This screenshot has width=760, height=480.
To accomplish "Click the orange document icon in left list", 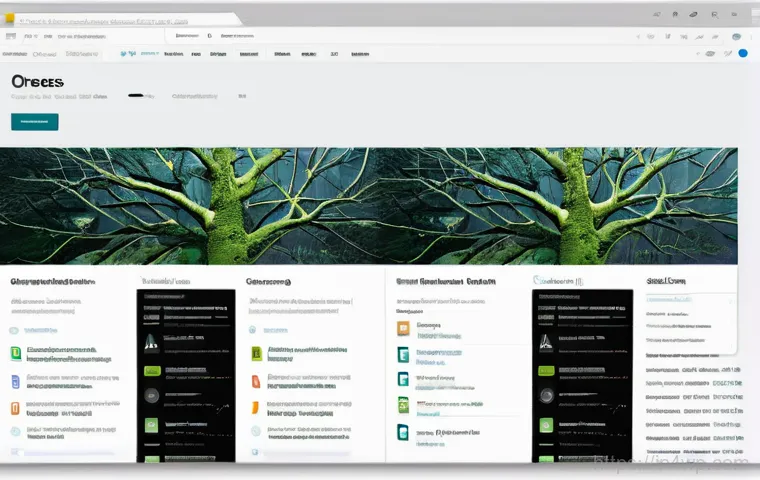I will coord(15,408).
